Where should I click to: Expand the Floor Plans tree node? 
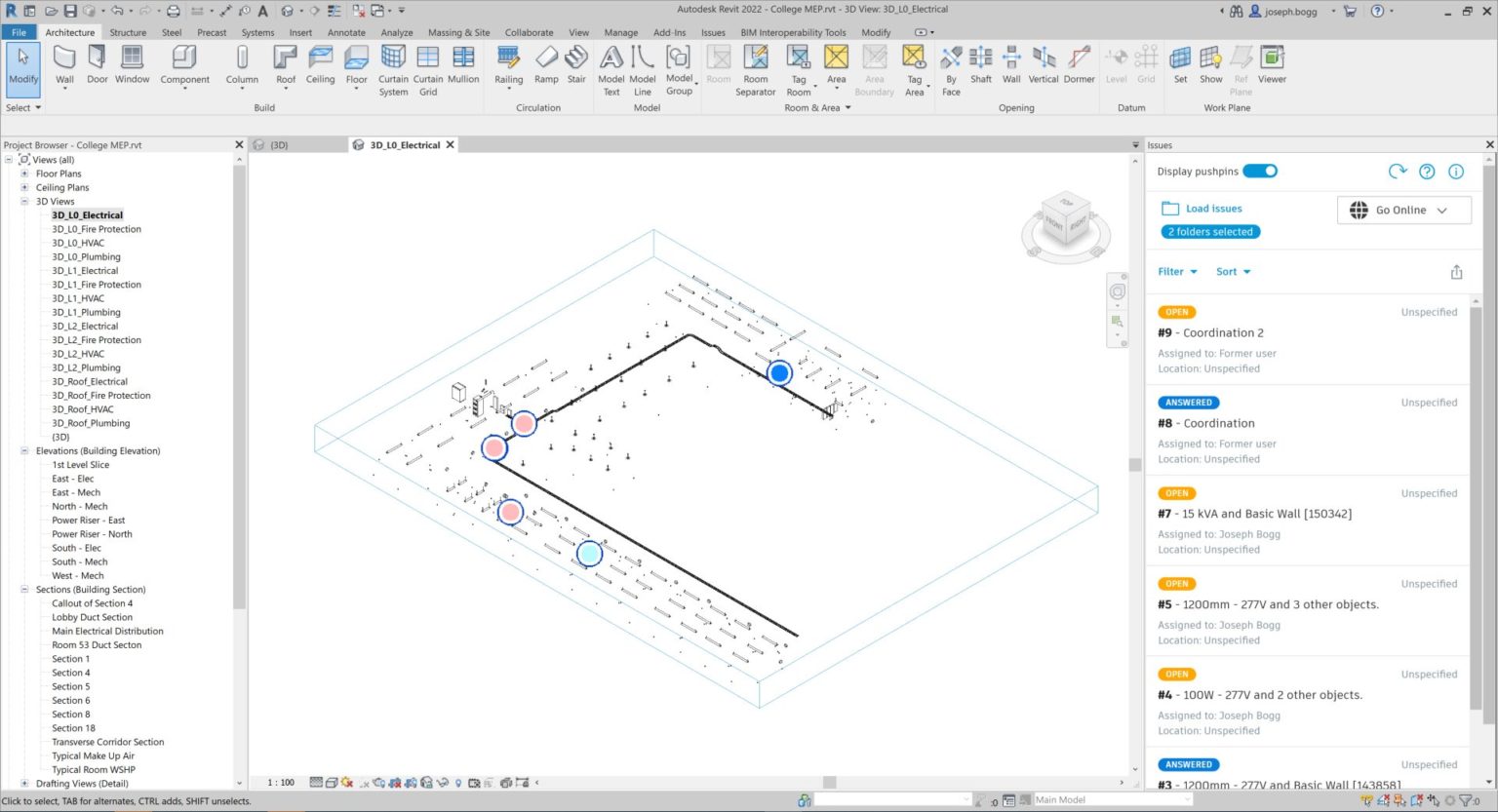(24, 174)
